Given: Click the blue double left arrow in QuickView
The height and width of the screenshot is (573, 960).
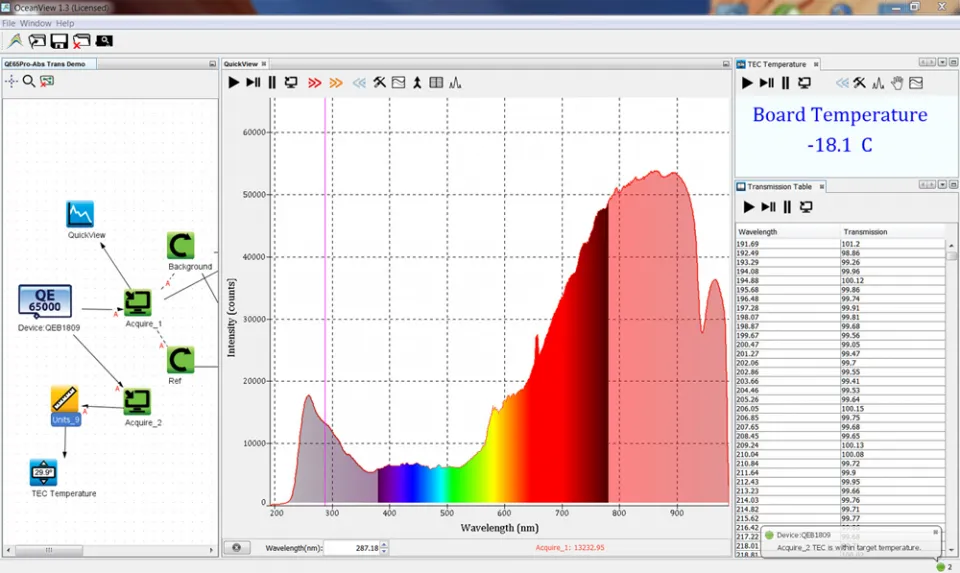Looking at the screenshot, I should tap(359, 83).
